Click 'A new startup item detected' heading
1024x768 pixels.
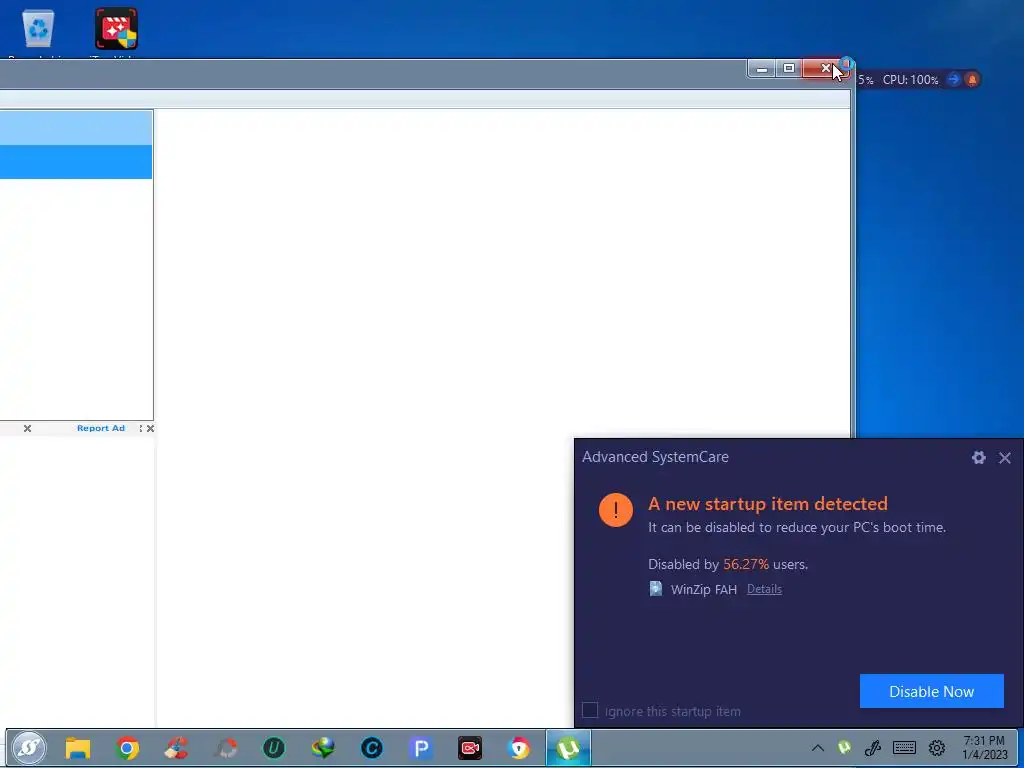point(767,504)
